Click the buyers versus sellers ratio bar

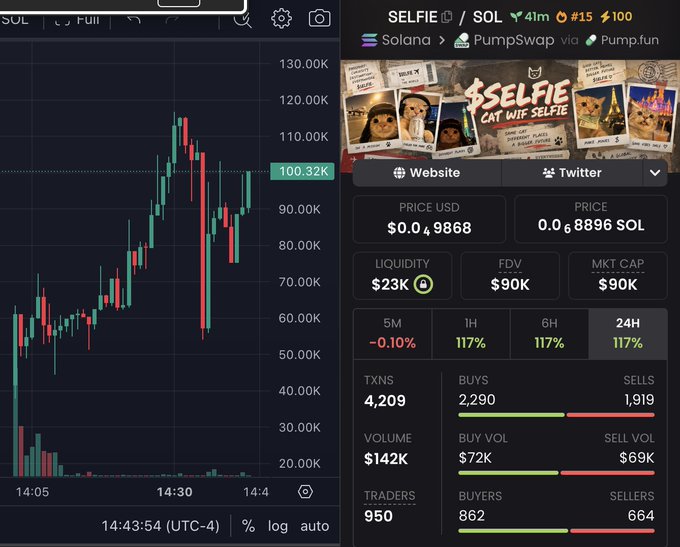pyautogui.click(x=556, y=531)
